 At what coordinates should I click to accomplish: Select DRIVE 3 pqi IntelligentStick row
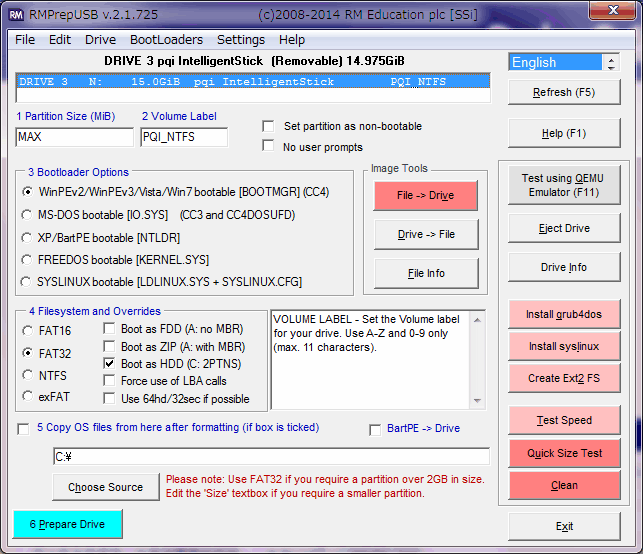[x=253, y=82]
